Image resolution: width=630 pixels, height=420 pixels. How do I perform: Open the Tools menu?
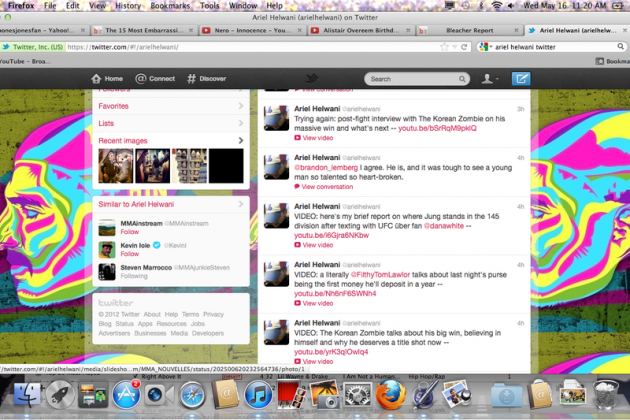click(x=210, y=6)
